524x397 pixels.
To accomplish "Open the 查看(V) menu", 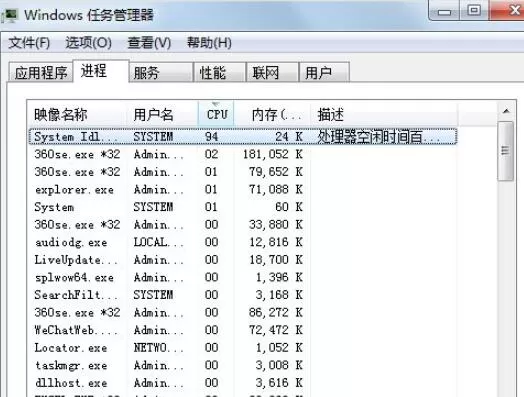I will point(149,43).
